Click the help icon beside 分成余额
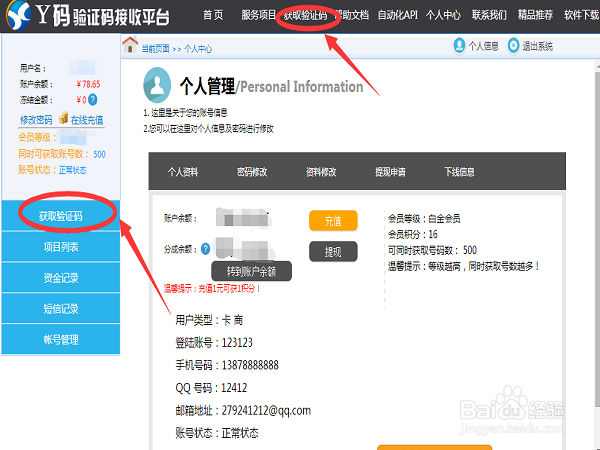 pyautogui.click(x=205, y=249)
